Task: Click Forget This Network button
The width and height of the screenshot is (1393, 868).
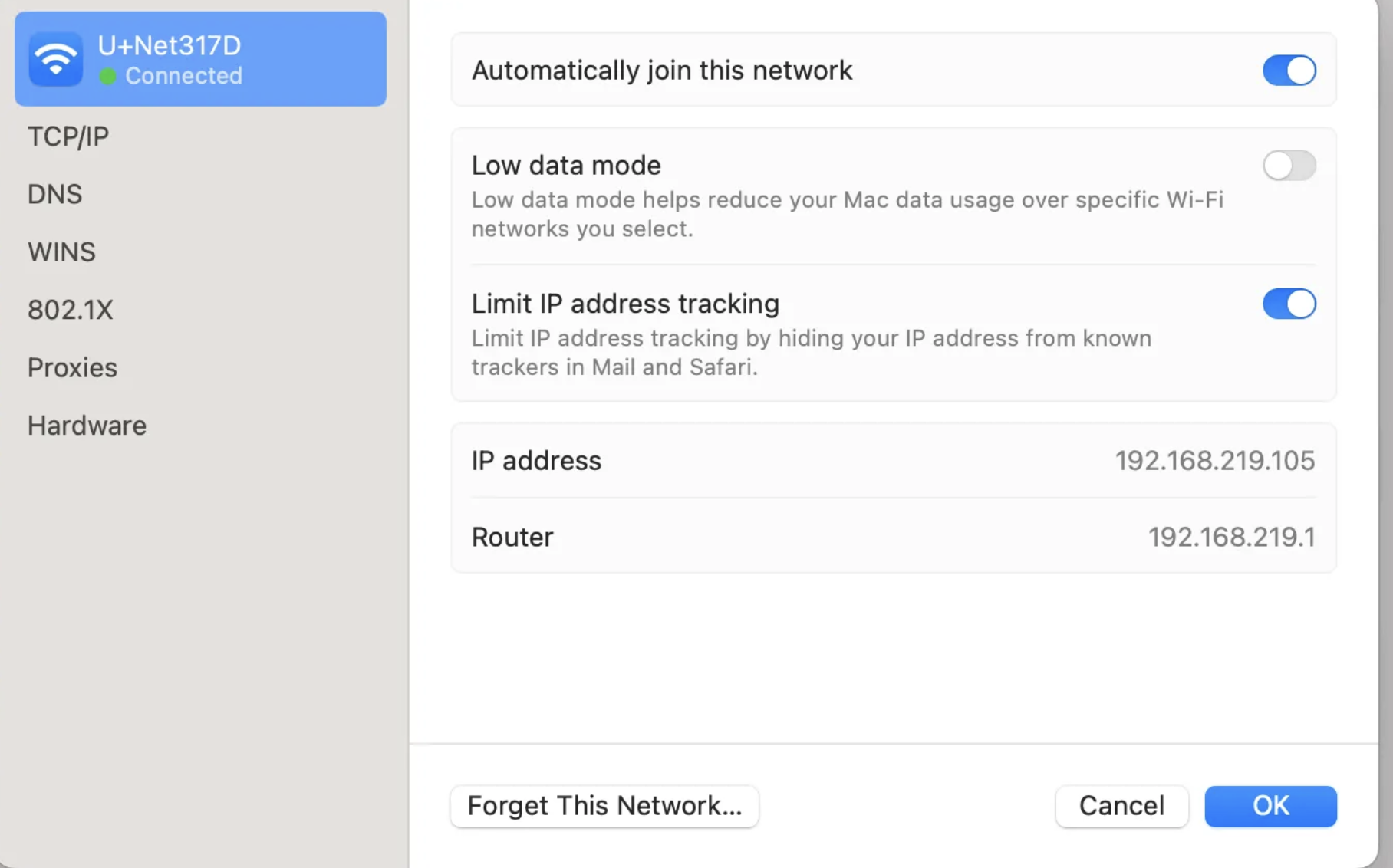Action: tap(604, 806)
